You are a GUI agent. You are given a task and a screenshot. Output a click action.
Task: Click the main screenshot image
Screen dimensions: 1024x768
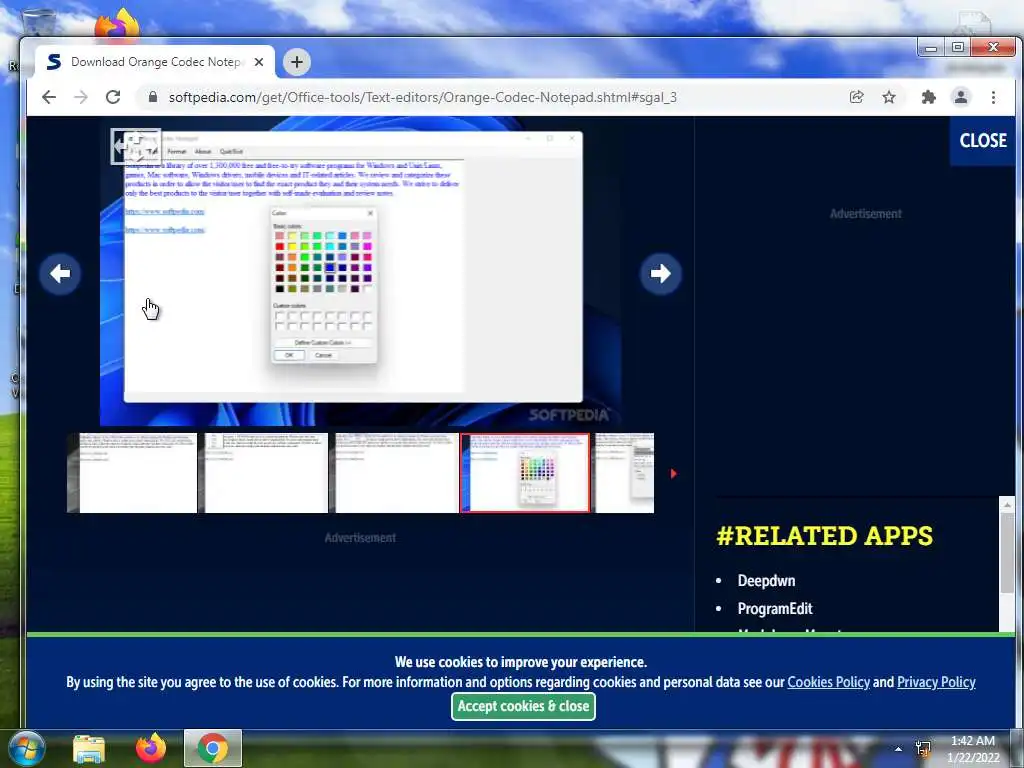pos(360,272)
